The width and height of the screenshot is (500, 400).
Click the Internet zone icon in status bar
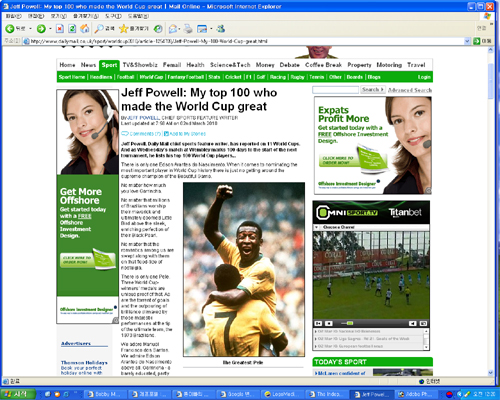click(422, 381)
